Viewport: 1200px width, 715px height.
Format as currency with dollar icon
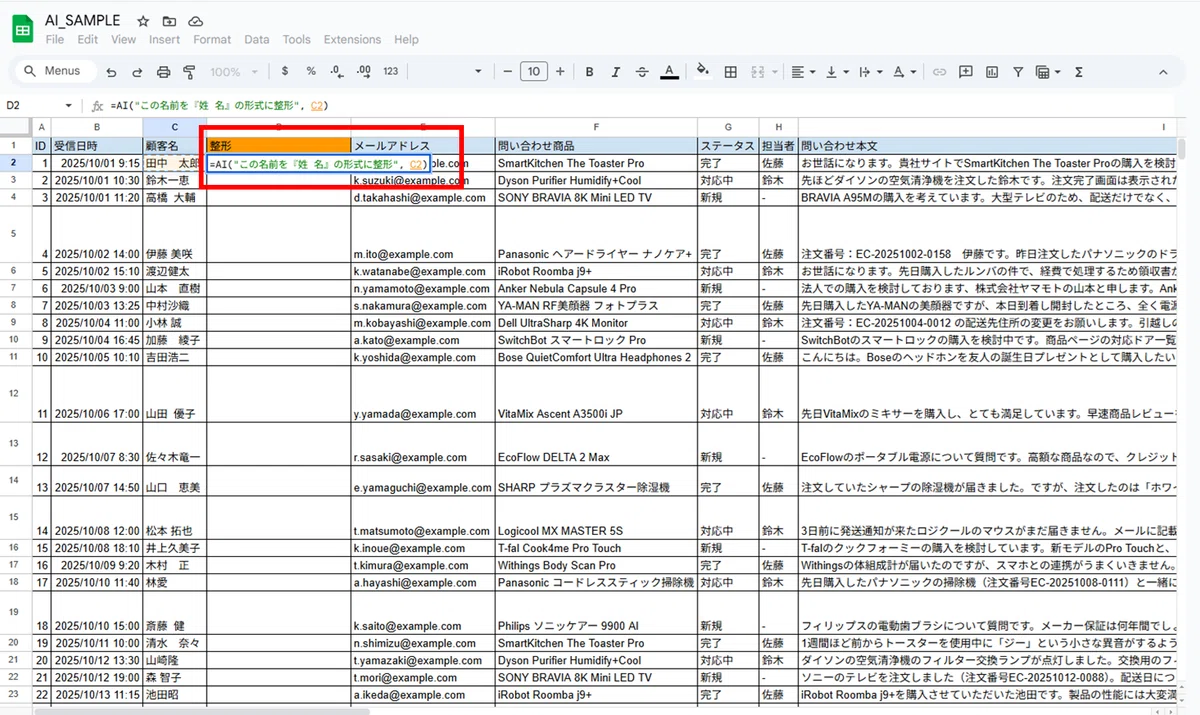(x=285, y=72)
